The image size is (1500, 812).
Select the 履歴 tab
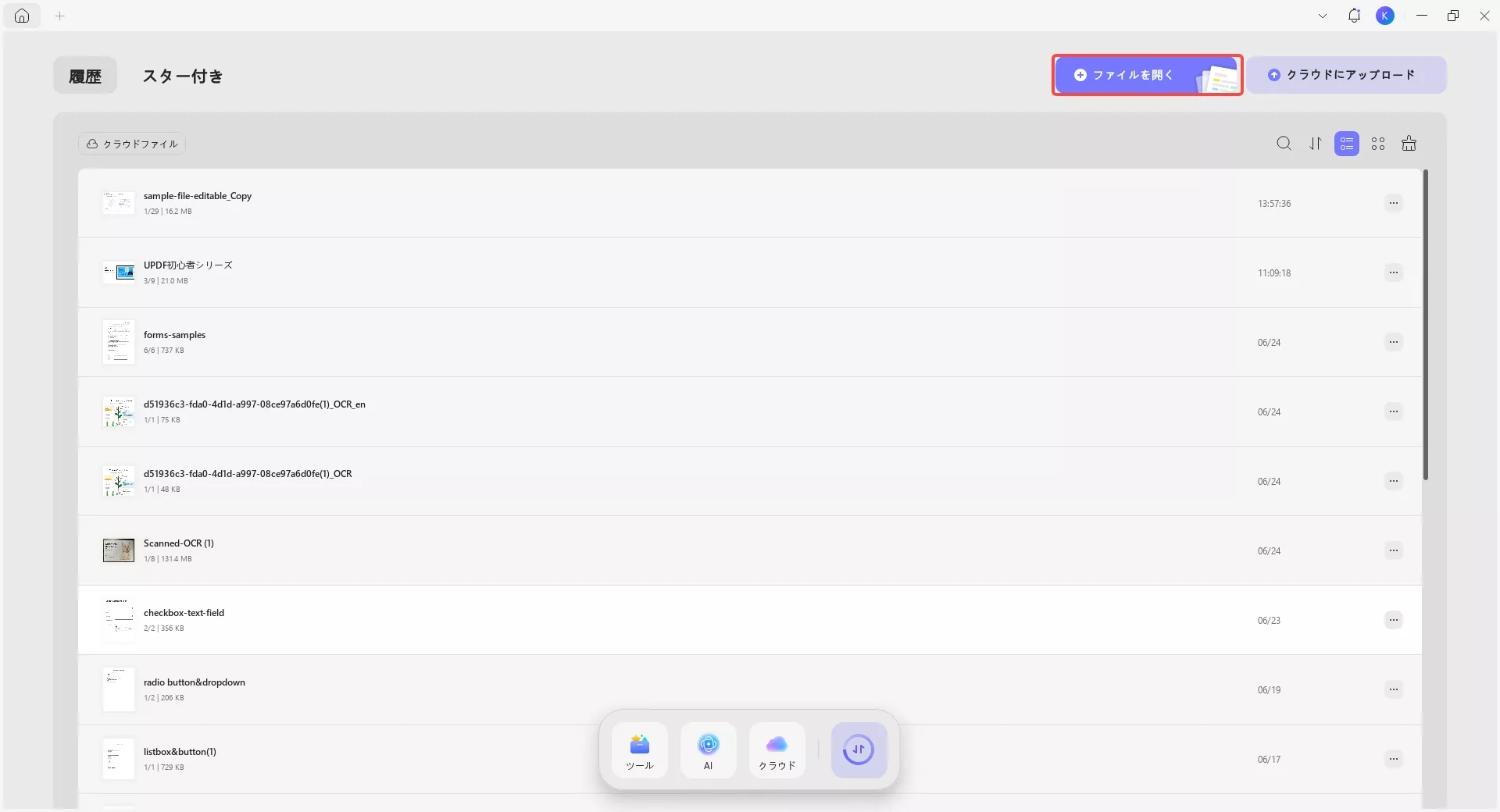tap(85, 76)
